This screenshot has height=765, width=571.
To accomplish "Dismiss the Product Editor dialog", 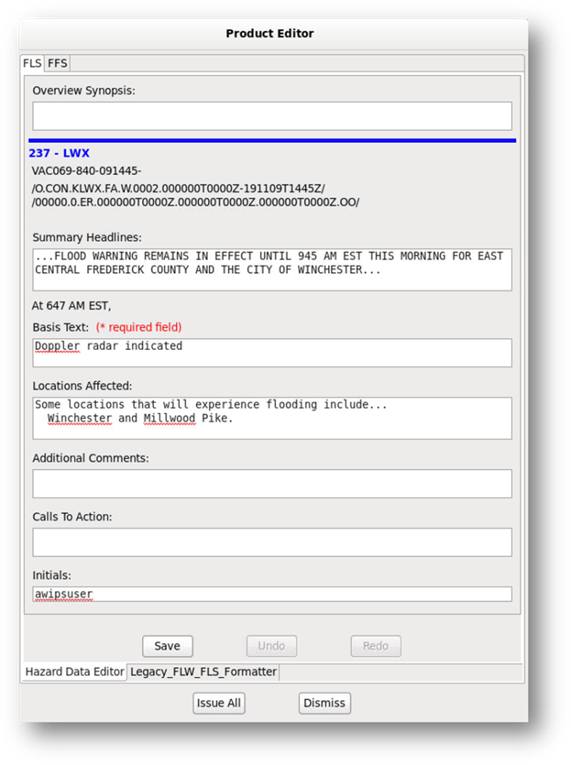I will (325, 703).
